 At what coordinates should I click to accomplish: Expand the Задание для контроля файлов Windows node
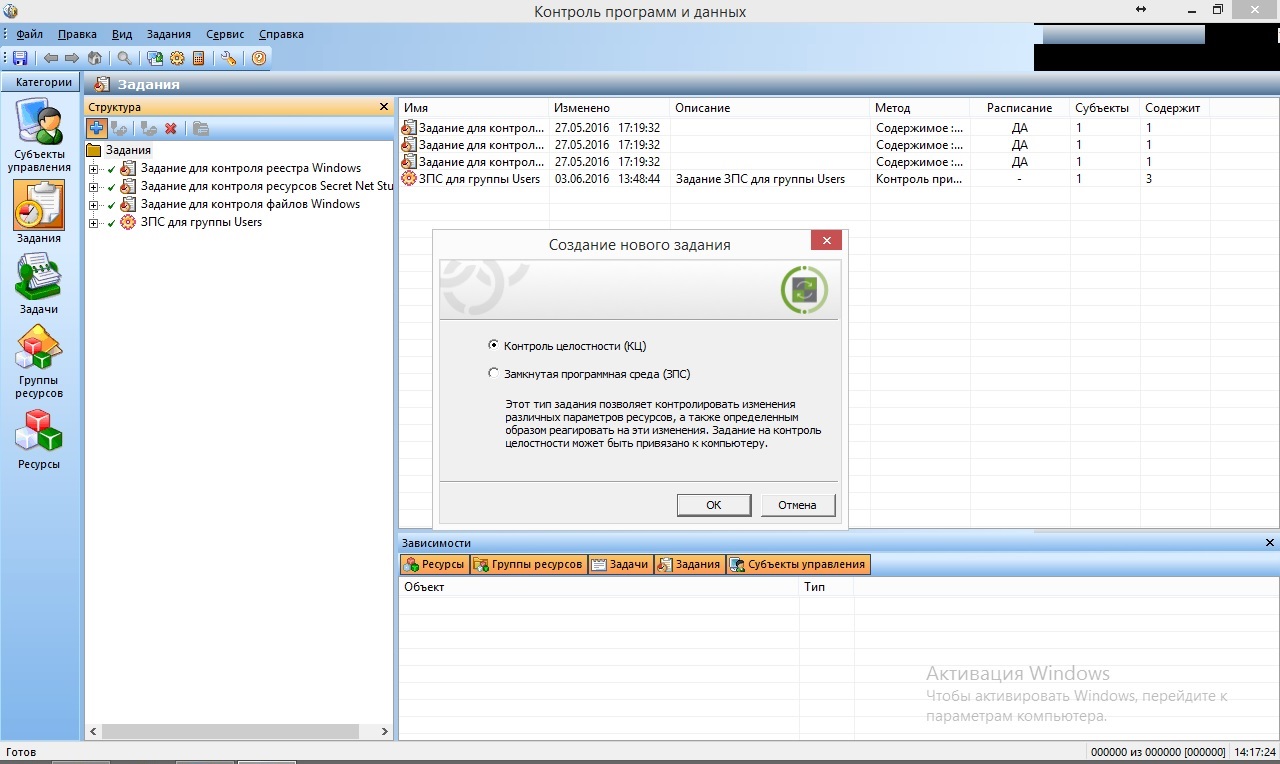click(x=94, y=204)
